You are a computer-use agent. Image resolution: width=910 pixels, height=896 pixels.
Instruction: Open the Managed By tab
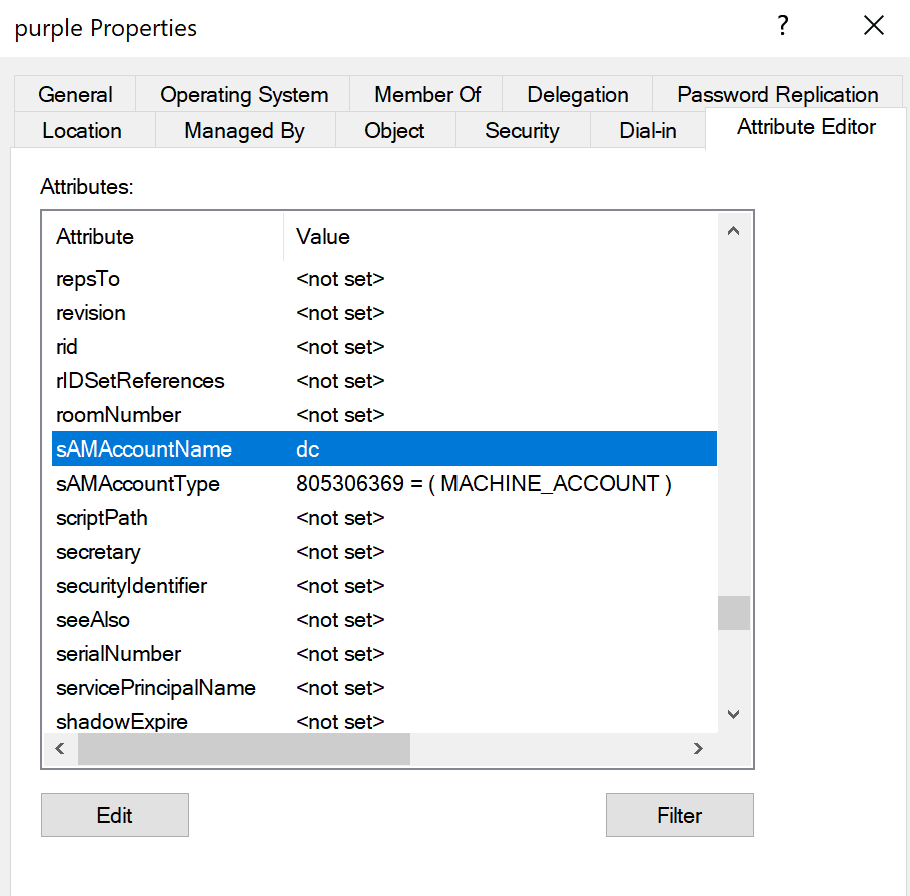pos(244,131)
